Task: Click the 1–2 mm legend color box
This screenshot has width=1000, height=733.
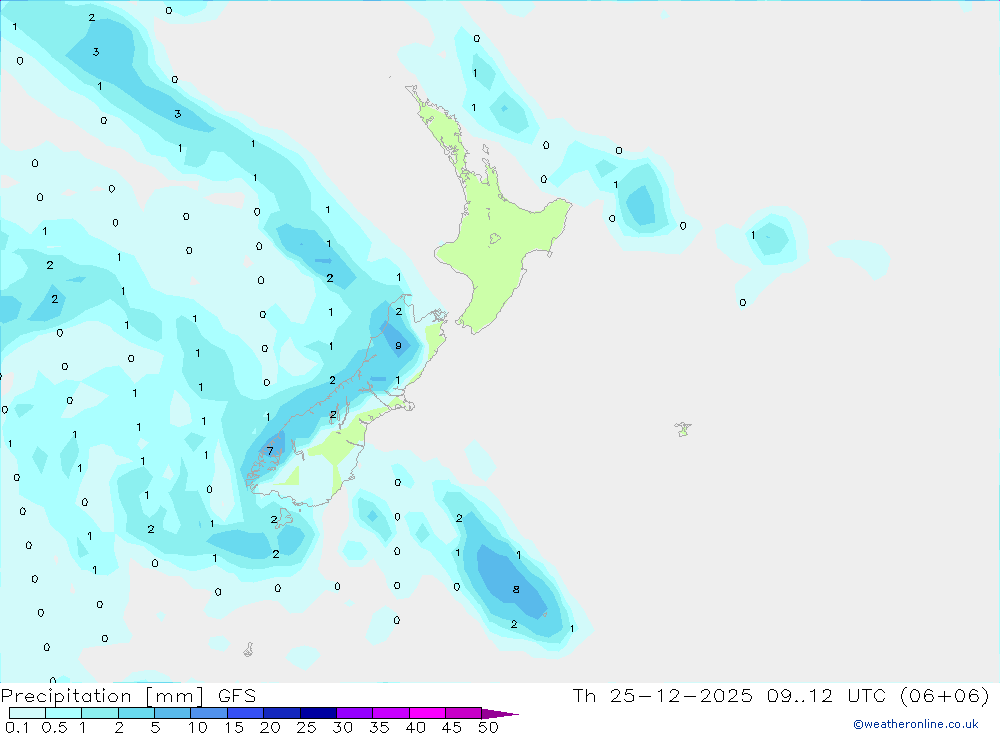Action: 100,713
